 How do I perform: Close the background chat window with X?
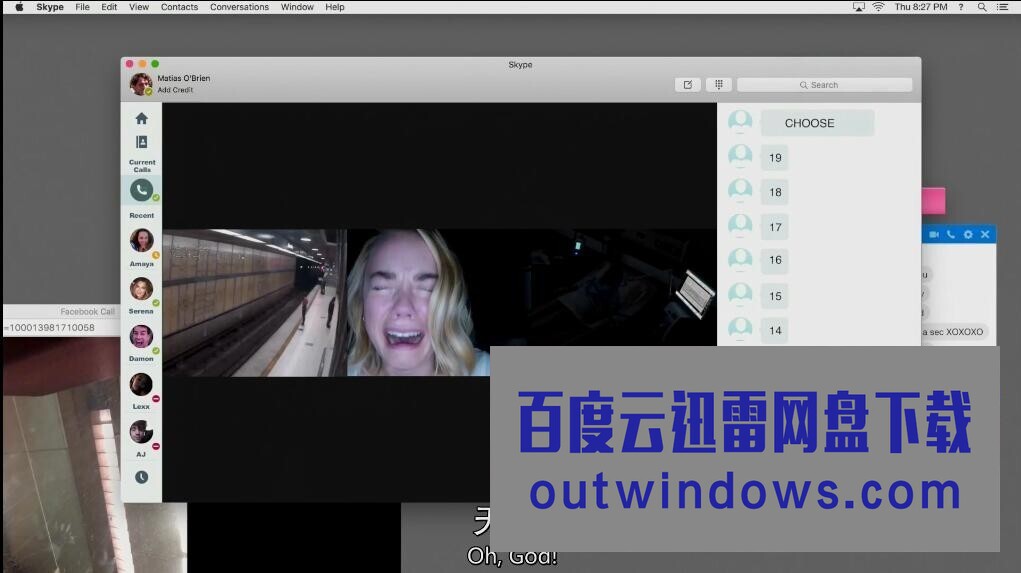(985, 234)
